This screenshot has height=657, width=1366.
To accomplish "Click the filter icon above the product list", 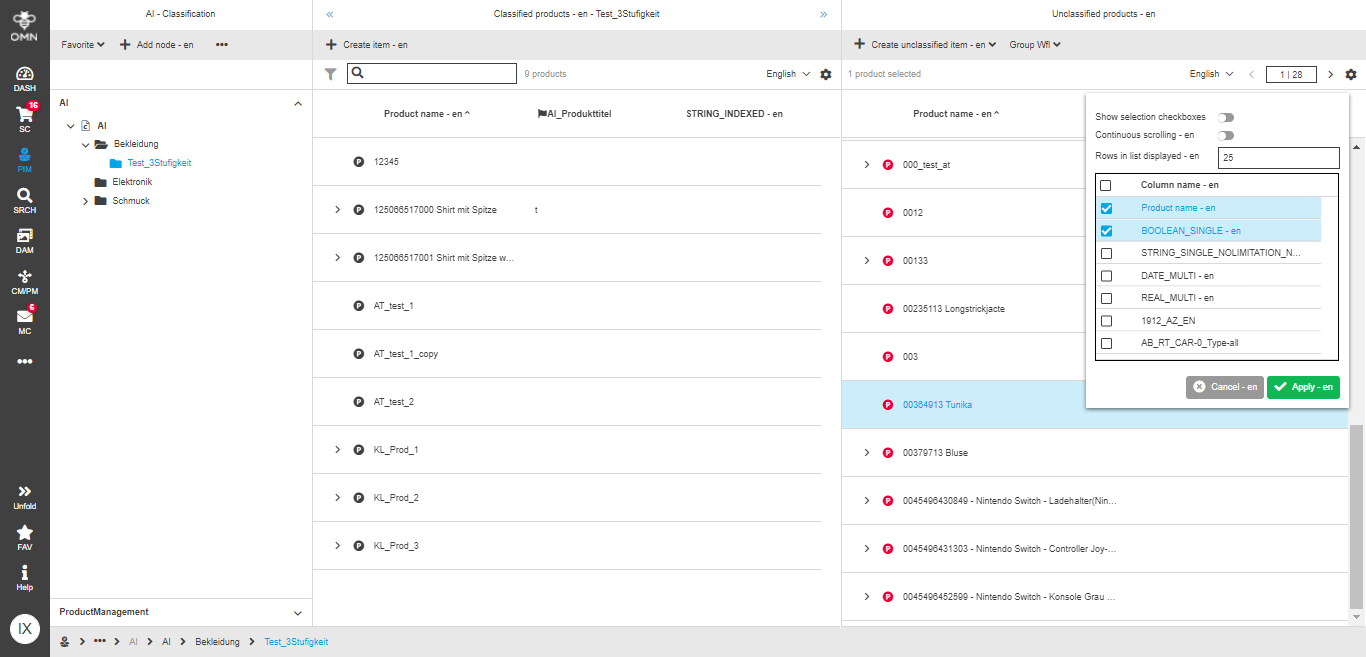I will [330, 73].
